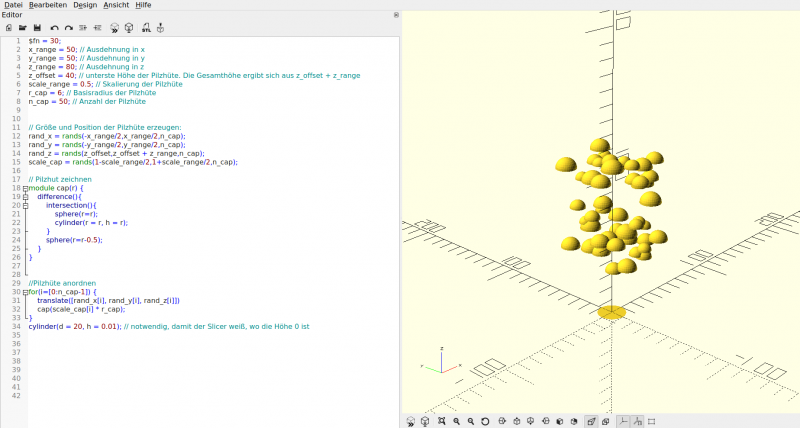Toggle the Show Axes button
This screenshot has height=428, width=800.
point(623,422)
